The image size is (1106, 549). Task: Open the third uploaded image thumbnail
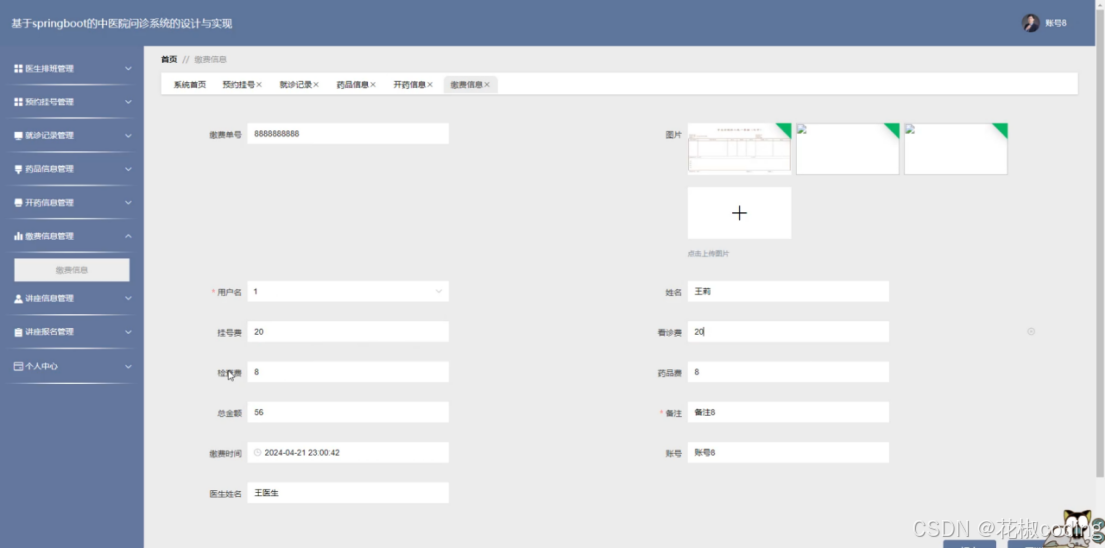(x=956, y=149)
